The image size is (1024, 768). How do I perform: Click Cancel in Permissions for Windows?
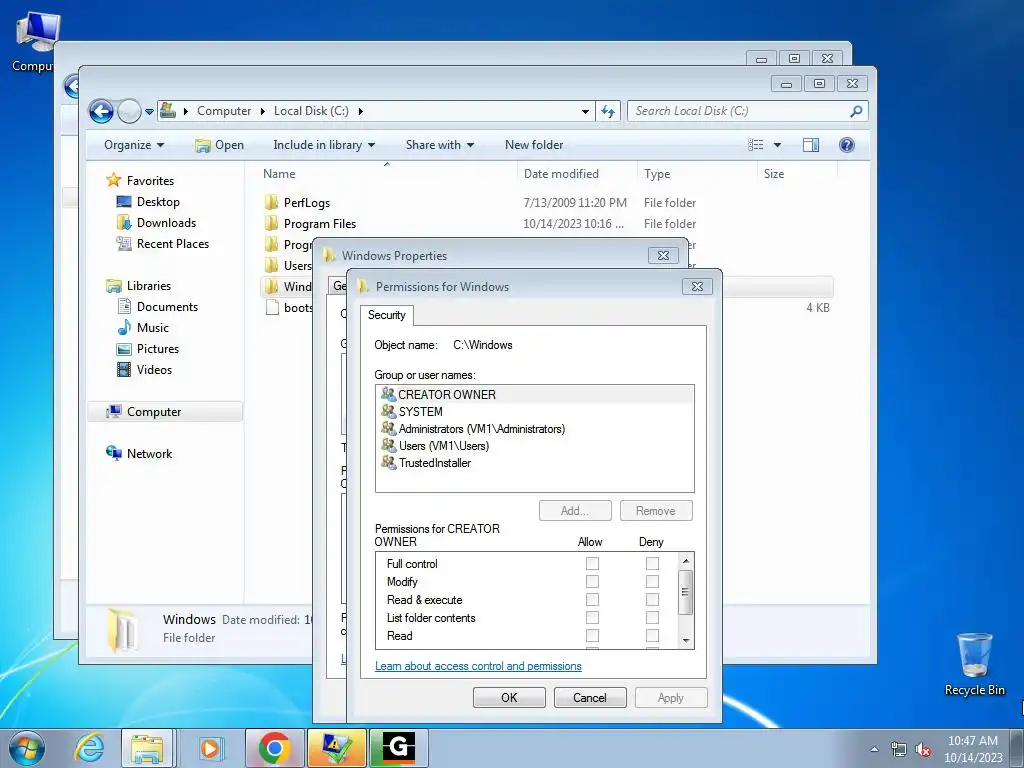point(590,697)
